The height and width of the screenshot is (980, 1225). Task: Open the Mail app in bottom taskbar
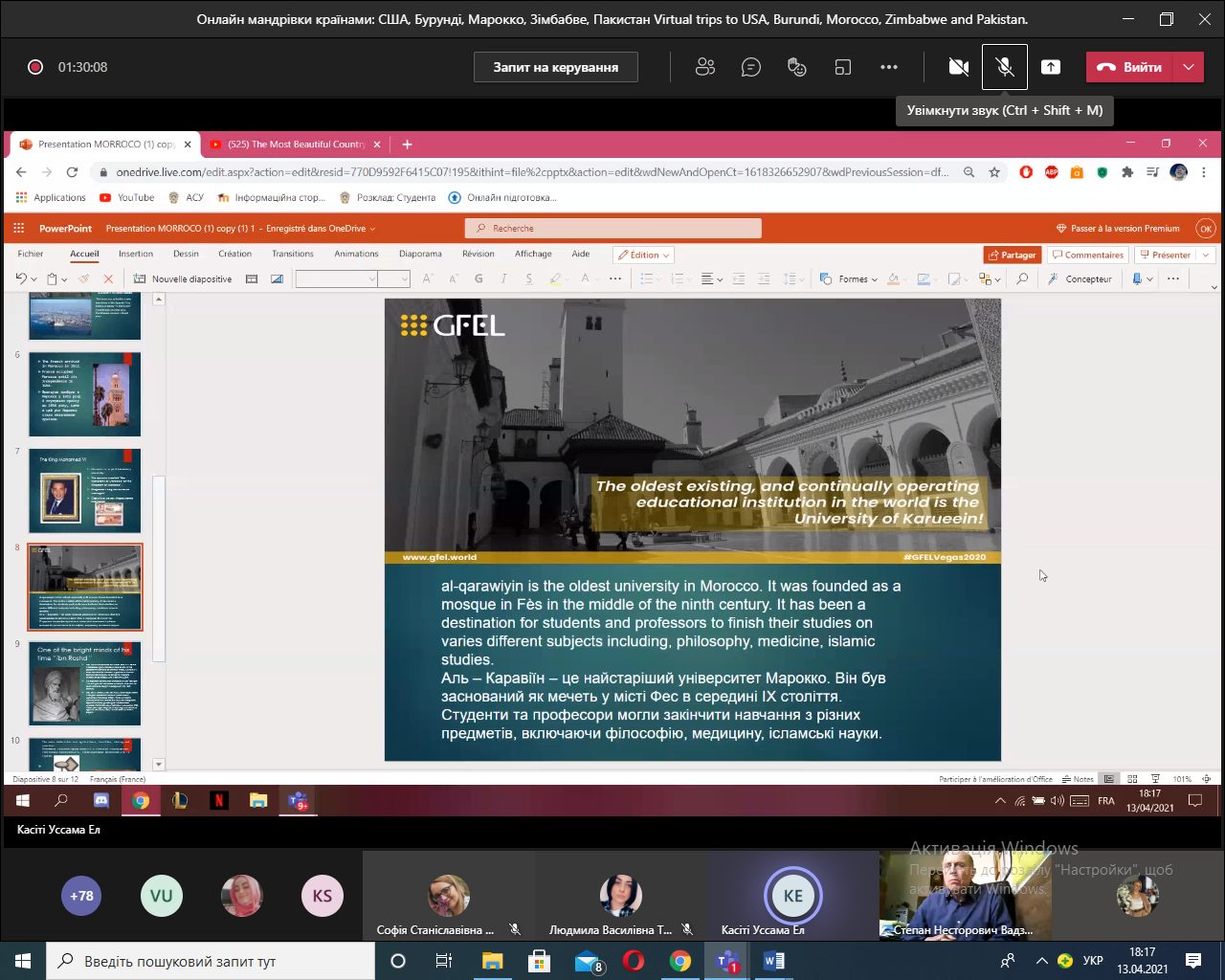click(587, 961)
